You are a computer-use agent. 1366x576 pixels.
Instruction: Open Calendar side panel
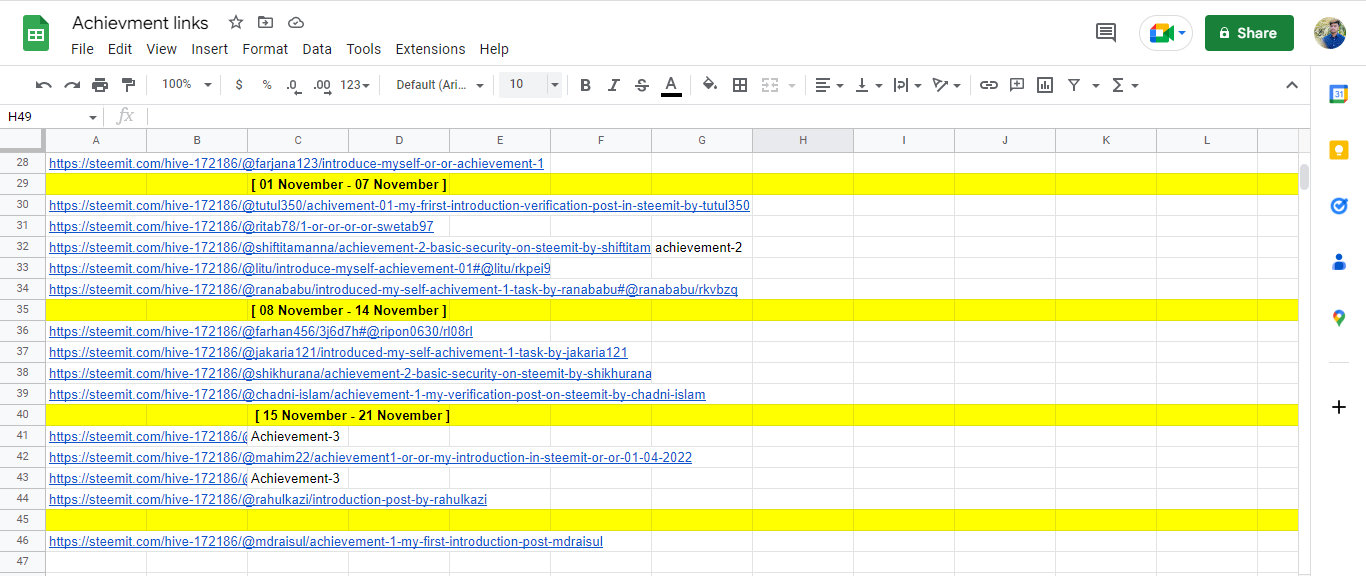1338,94
